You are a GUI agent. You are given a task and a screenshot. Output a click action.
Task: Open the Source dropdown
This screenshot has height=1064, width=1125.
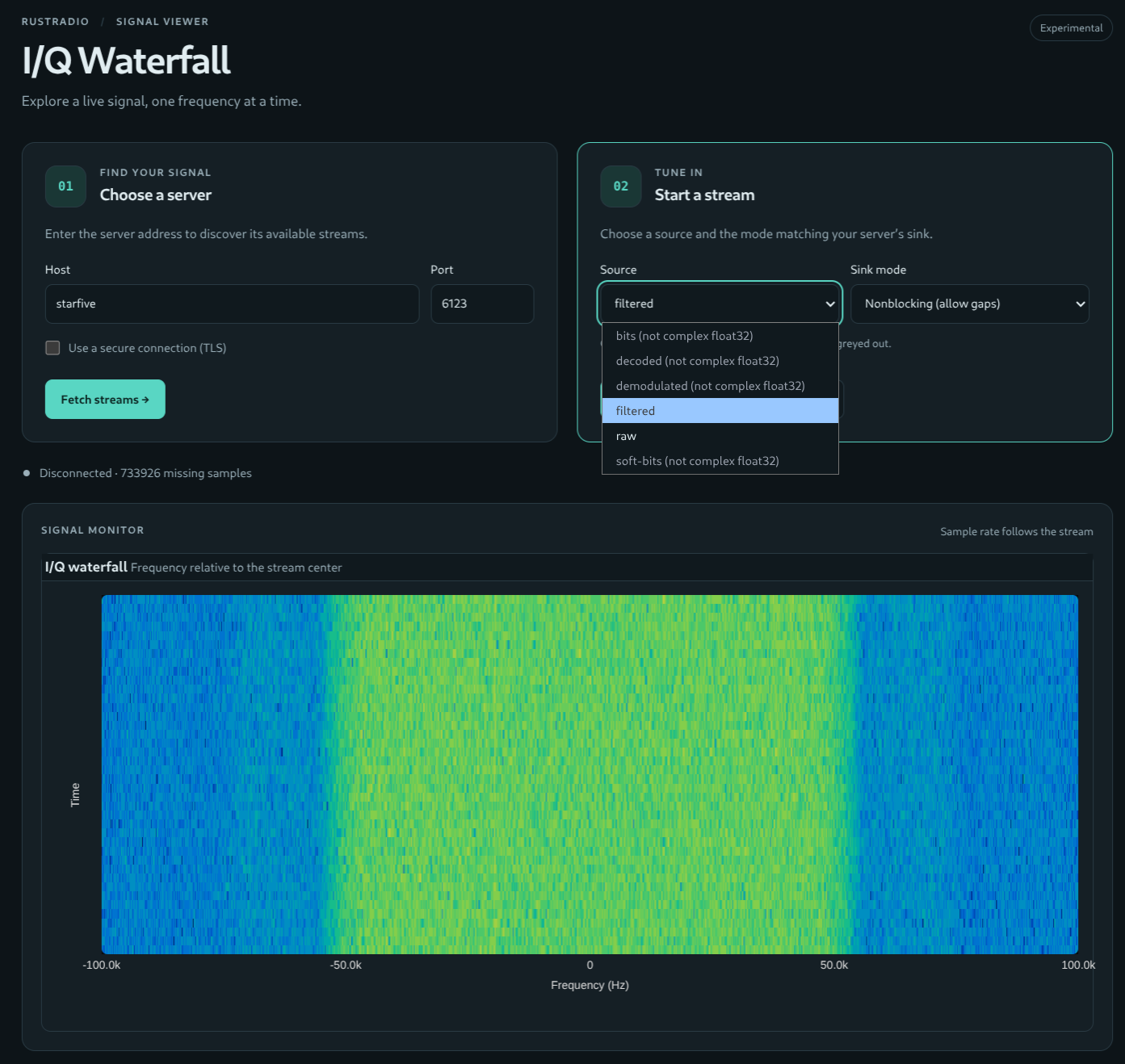tap(720, 304)
